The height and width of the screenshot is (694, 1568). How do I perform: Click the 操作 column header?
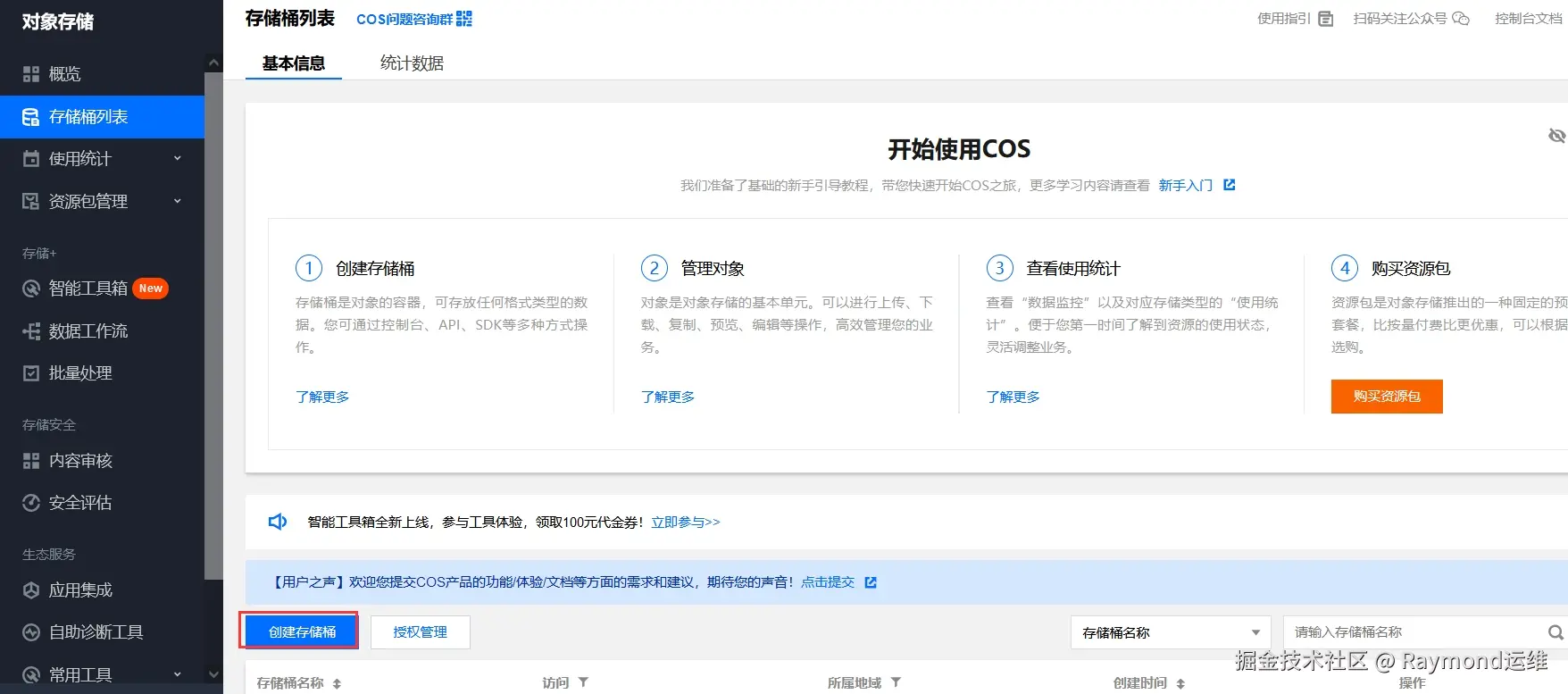tap(1412, 682)
